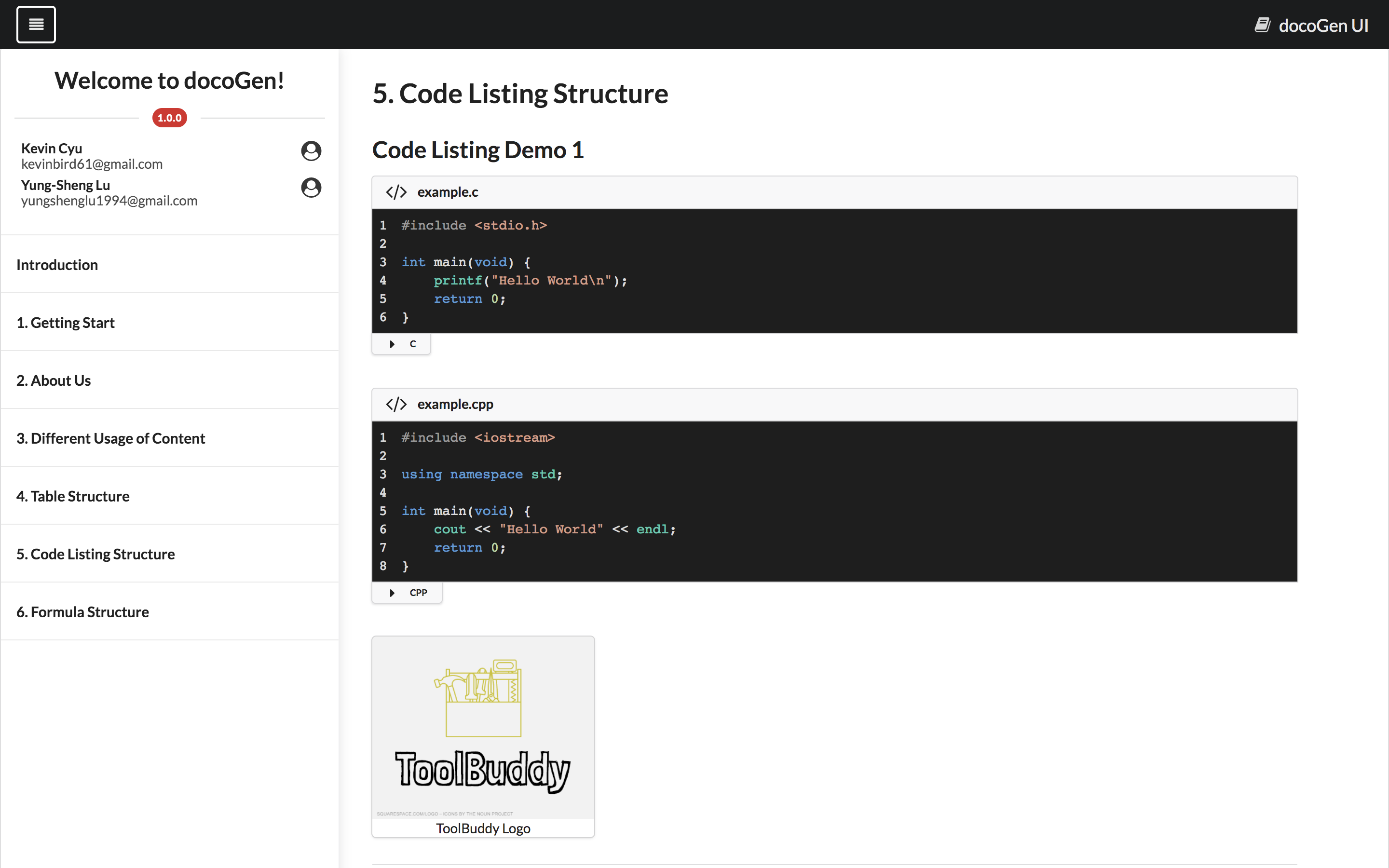
Task: Click the code icon beside example.cpp
Action: [x=396, y=405]
